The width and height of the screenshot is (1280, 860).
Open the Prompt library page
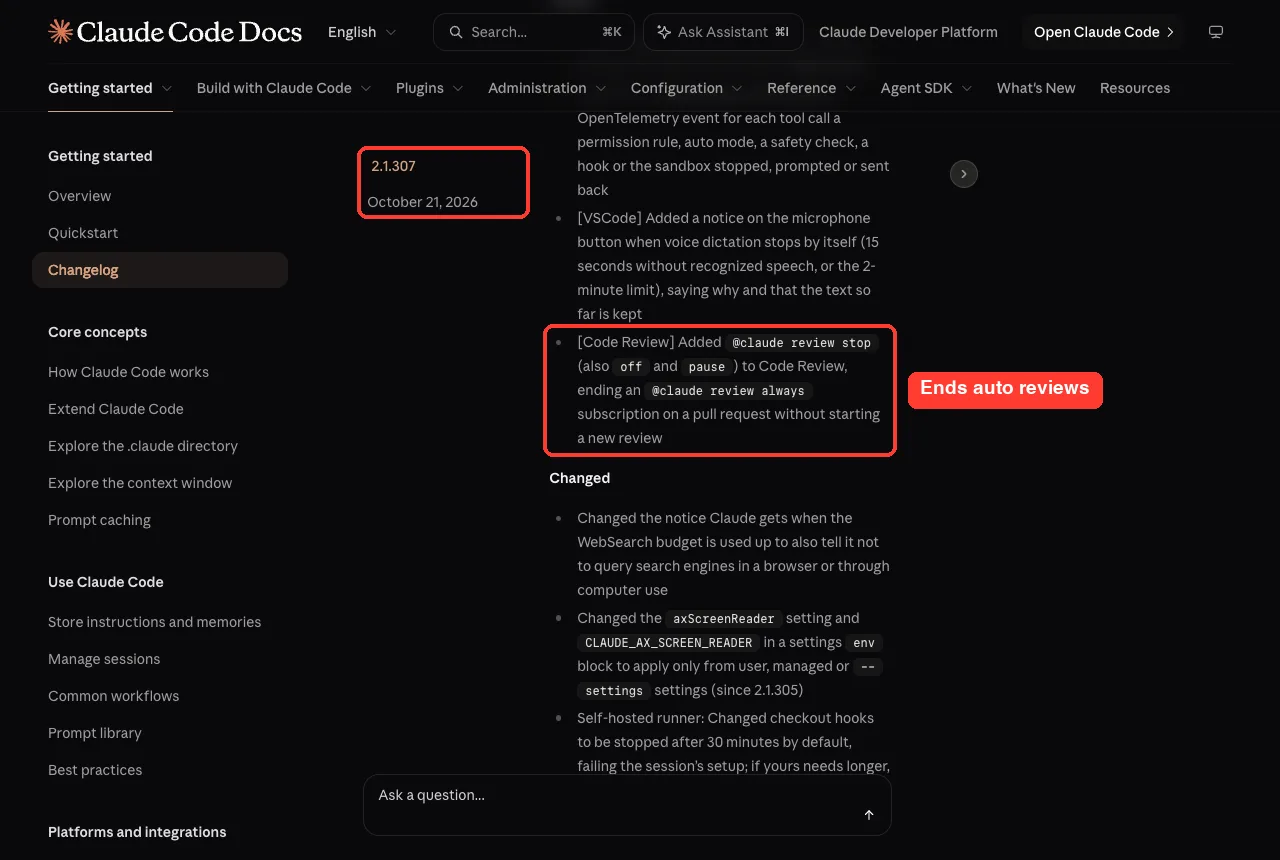[160, 733]
